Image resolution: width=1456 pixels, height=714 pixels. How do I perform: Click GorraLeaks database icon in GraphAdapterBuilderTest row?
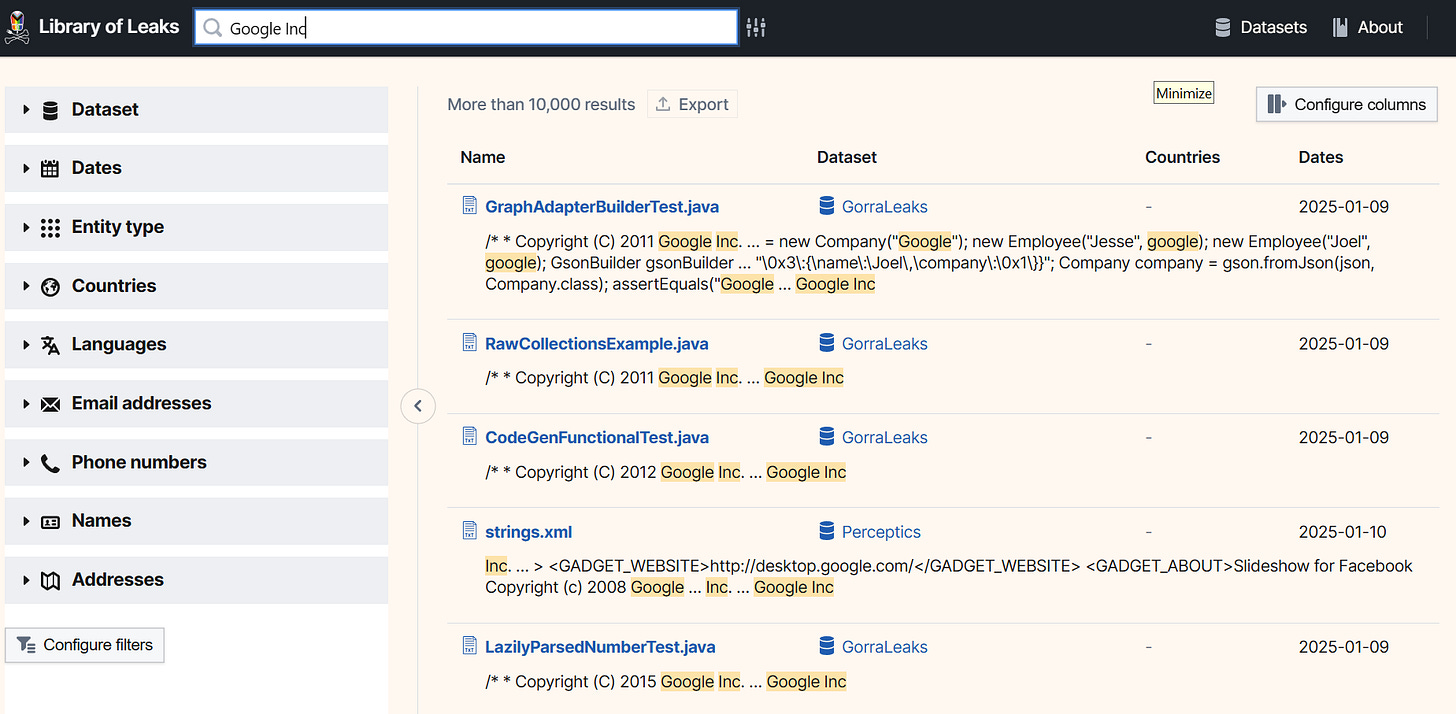[x=826, y=205]
